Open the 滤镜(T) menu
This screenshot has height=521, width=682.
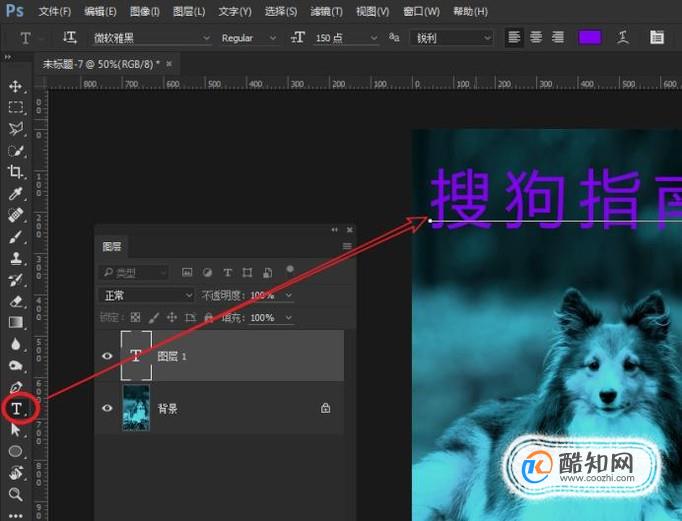[x=326, y=11]
